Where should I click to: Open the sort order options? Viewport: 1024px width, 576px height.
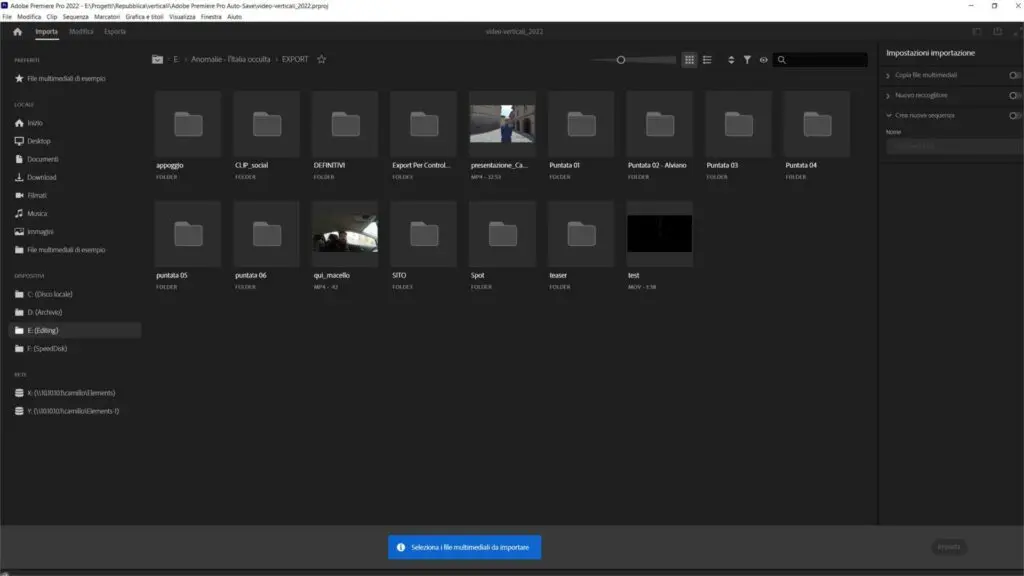731,60
